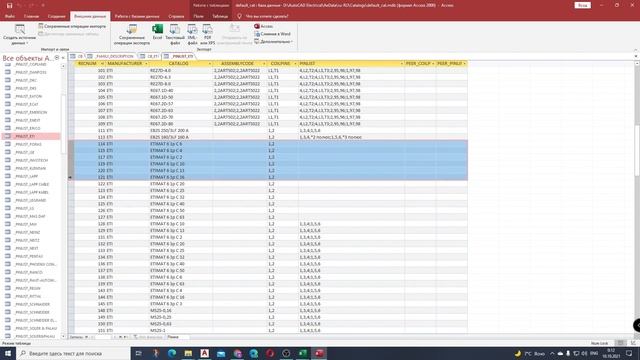
Task: Open AutoCAD from the taskbar
Action: pos(204,353)
